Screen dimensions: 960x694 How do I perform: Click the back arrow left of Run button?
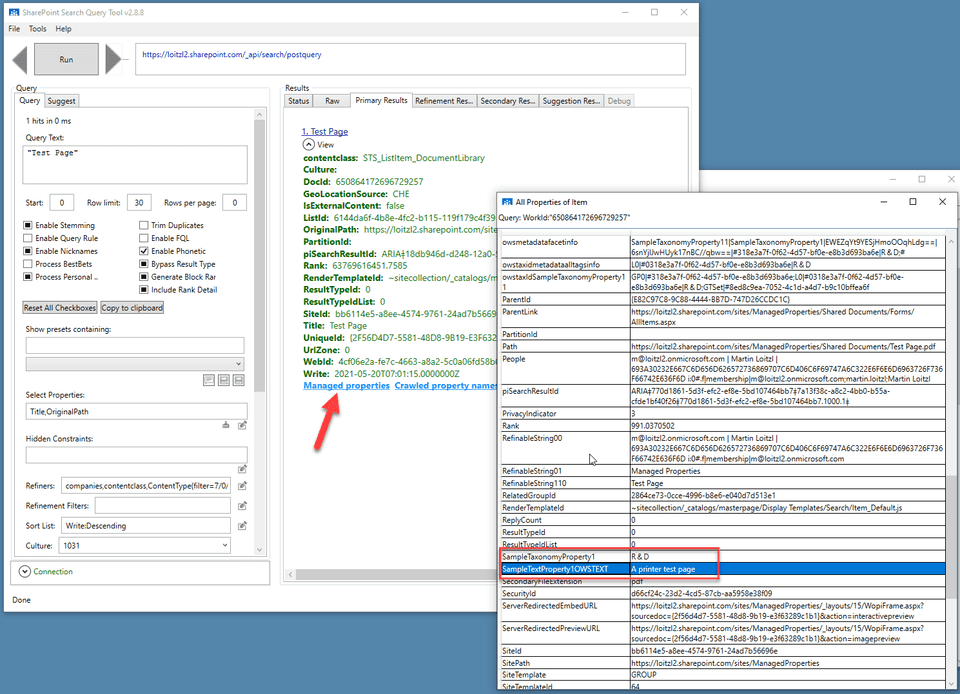[20, 59]
